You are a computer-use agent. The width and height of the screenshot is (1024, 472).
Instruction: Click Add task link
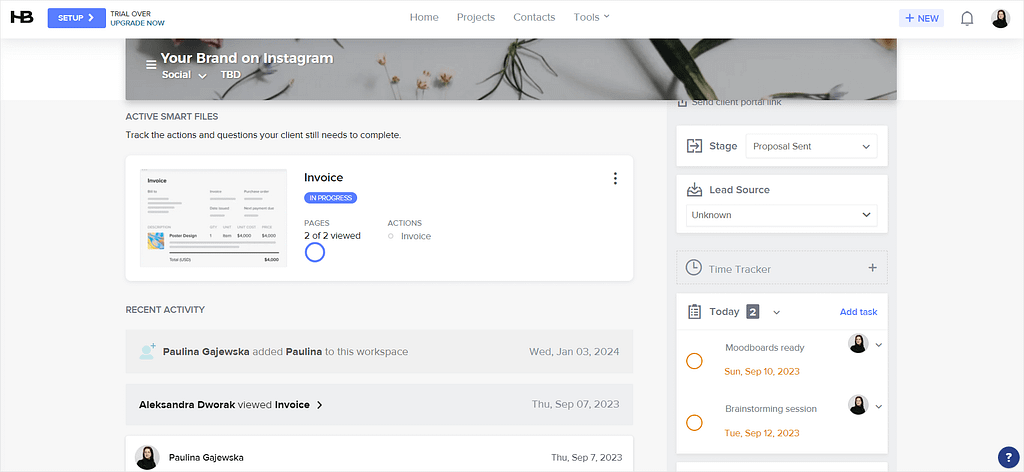click(x=858, y=312)
